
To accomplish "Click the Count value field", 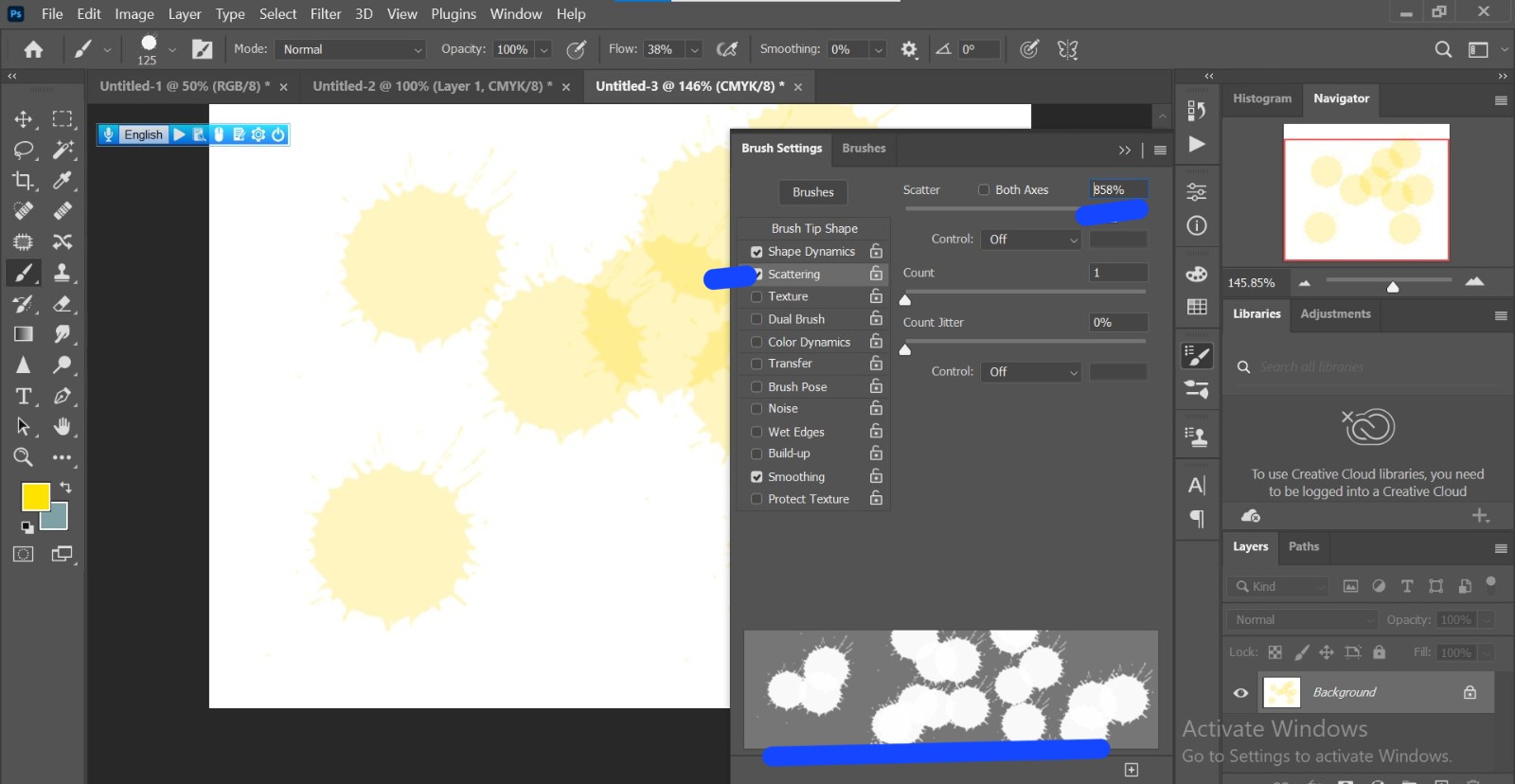I will coord(1117,273).
